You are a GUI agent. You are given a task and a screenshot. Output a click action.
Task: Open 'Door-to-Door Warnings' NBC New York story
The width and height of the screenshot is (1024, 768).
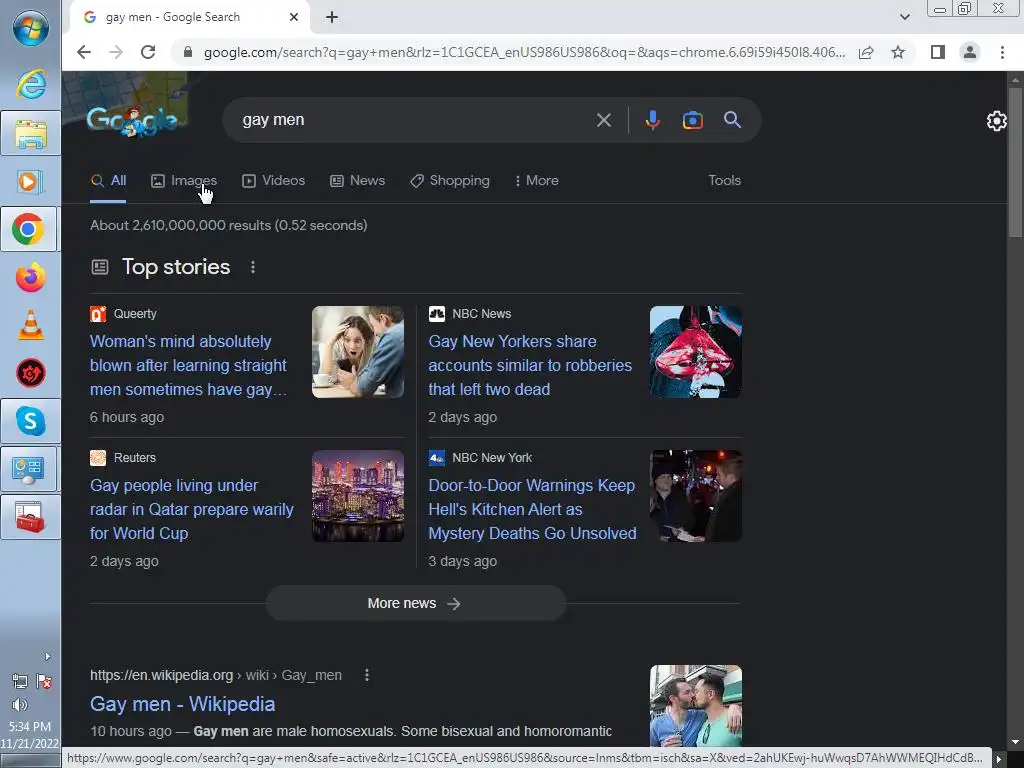coord(532,509)
